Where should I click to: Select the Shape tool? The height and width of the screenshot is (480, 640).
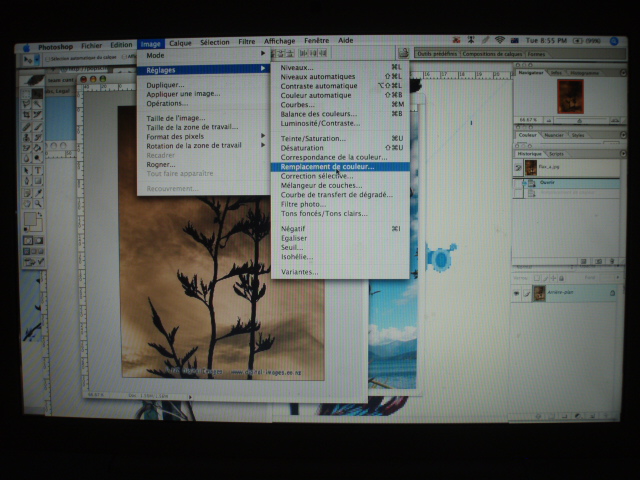[x=38, y=181]
